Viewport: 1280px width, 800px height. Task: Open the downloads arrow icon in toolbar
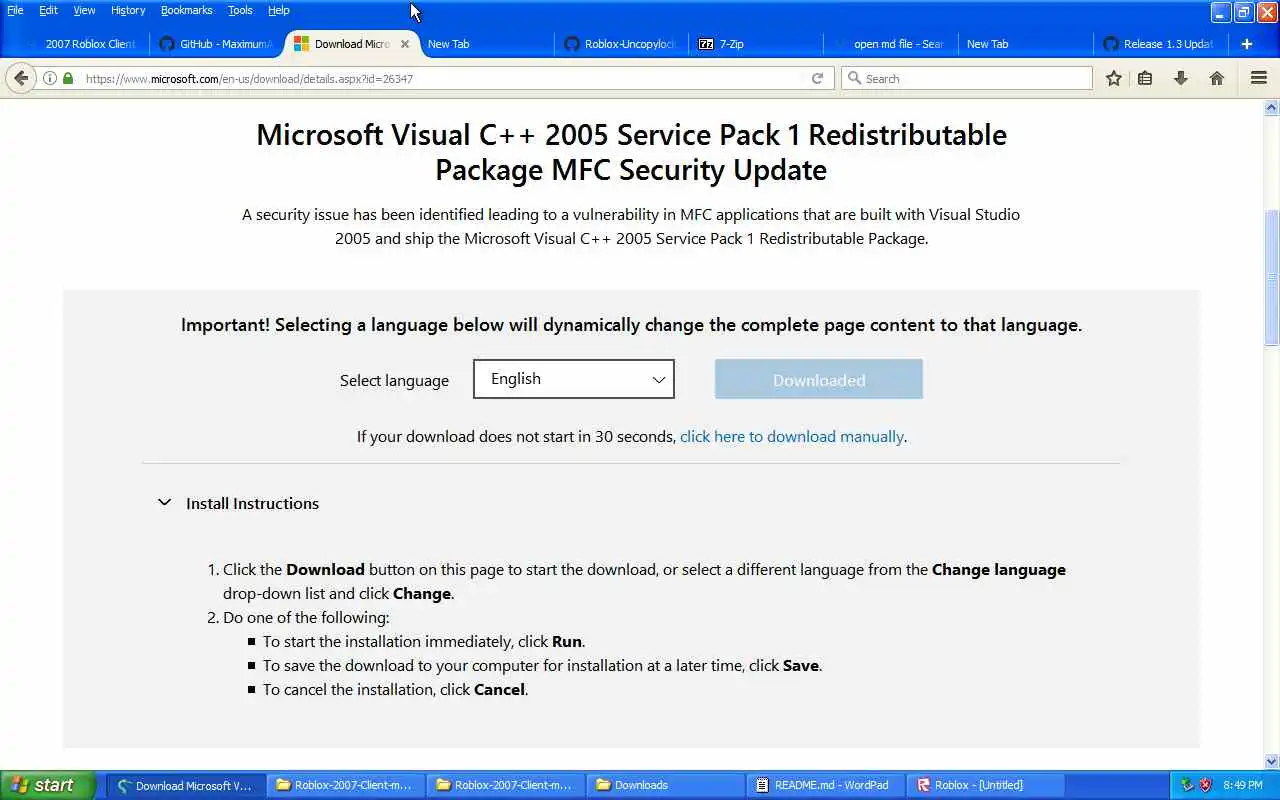(1181, 78)
